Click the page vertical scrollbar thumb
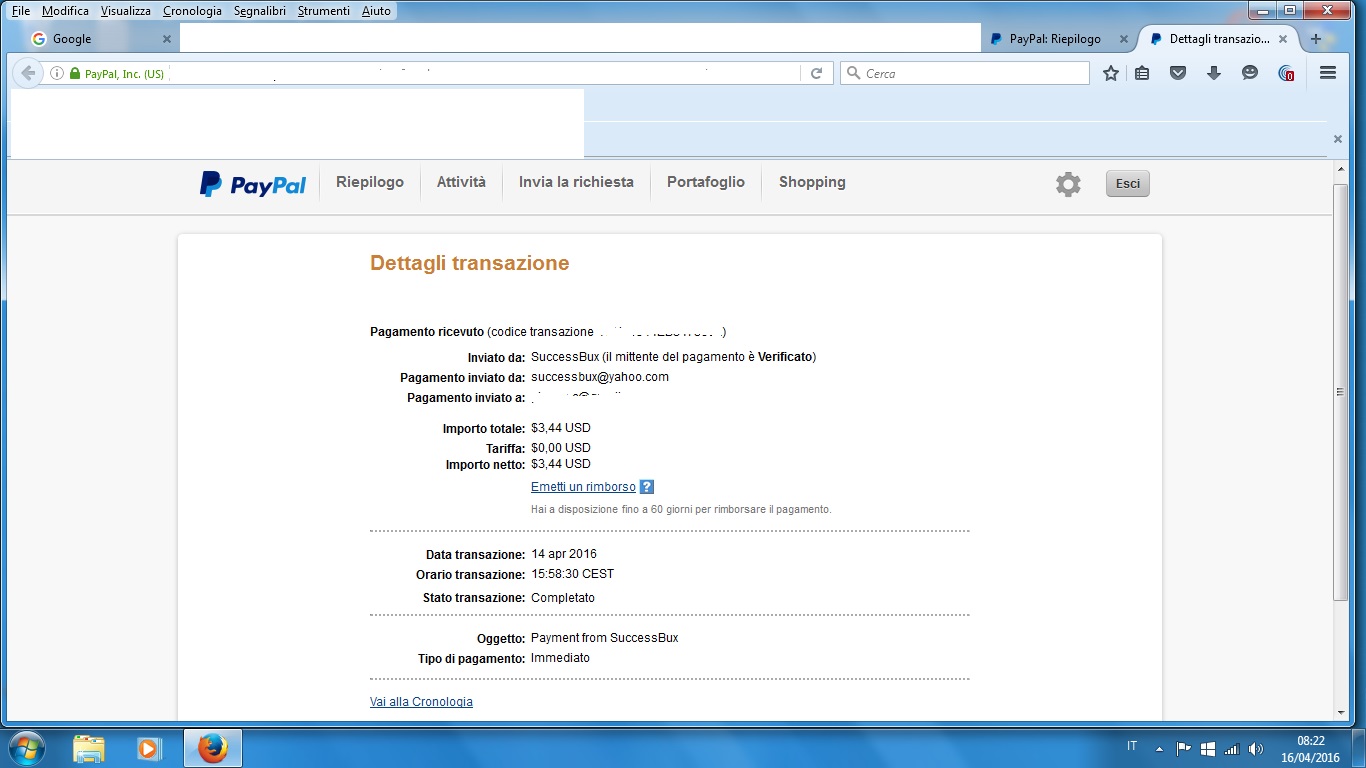 coord(1341,392)
